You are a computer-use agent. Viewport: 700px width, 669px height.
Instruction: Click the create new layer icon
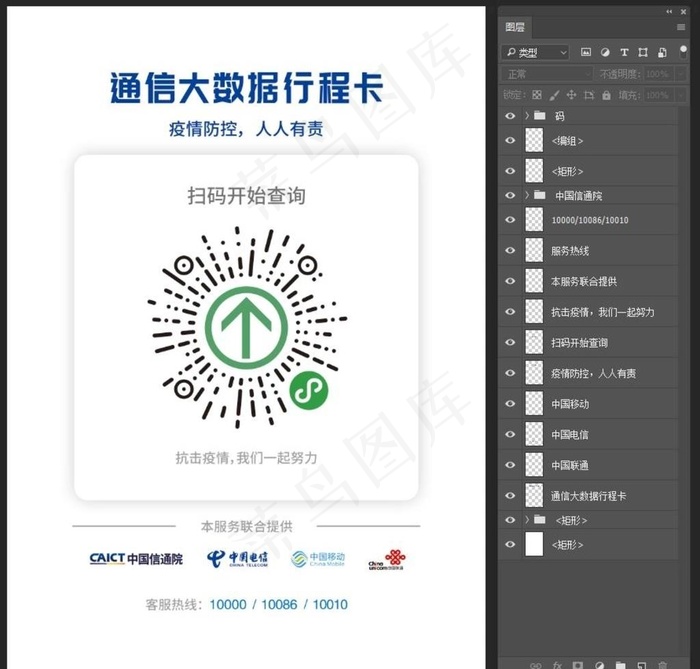(642, 665)
